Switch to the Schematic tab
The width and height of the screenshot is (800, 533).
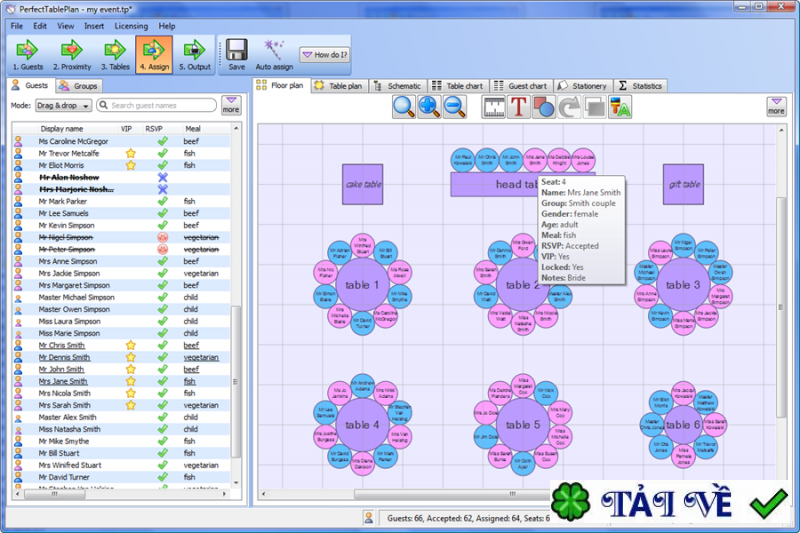tap(397, 86)
